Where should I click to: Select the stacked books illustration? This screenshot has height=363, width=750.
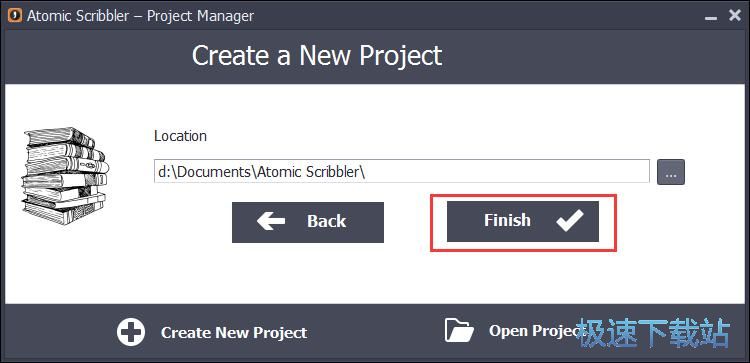(x=65, y=176)
